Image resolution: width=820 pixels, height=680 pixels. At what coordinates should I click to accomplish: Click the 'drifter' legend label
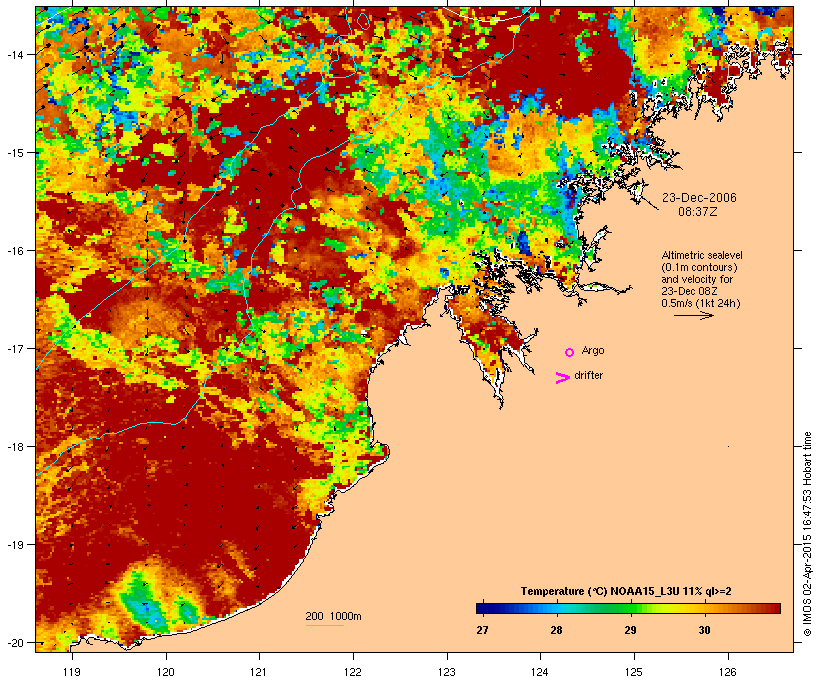point(588,375)
